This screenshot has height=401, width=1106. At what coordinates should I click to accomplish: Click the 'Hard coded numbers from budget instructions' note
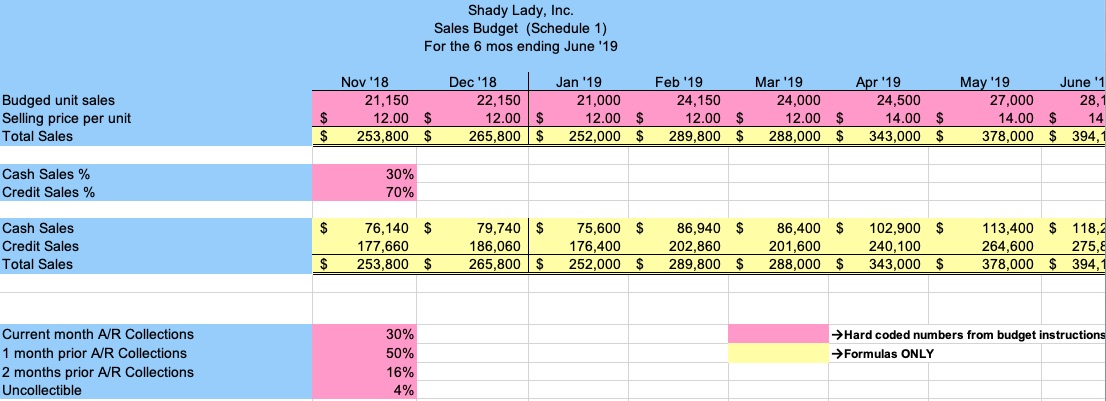(x=968, y=334)
